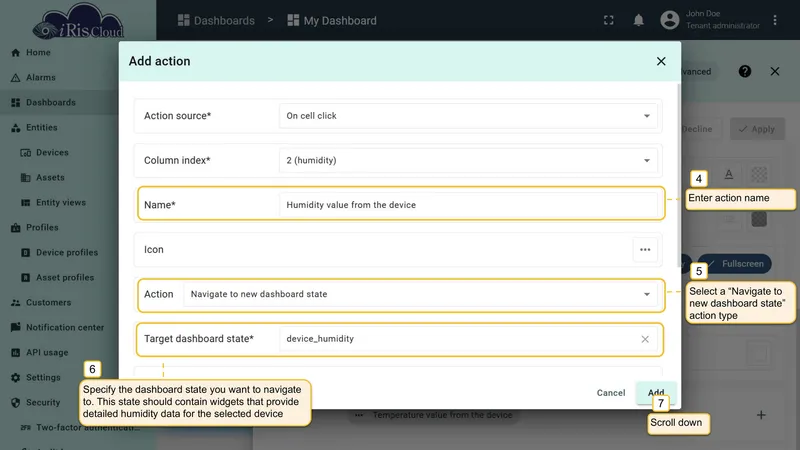Click the Device profiles icon
Viewport: 800px width, 450px height.
click(x=26, y=253)
